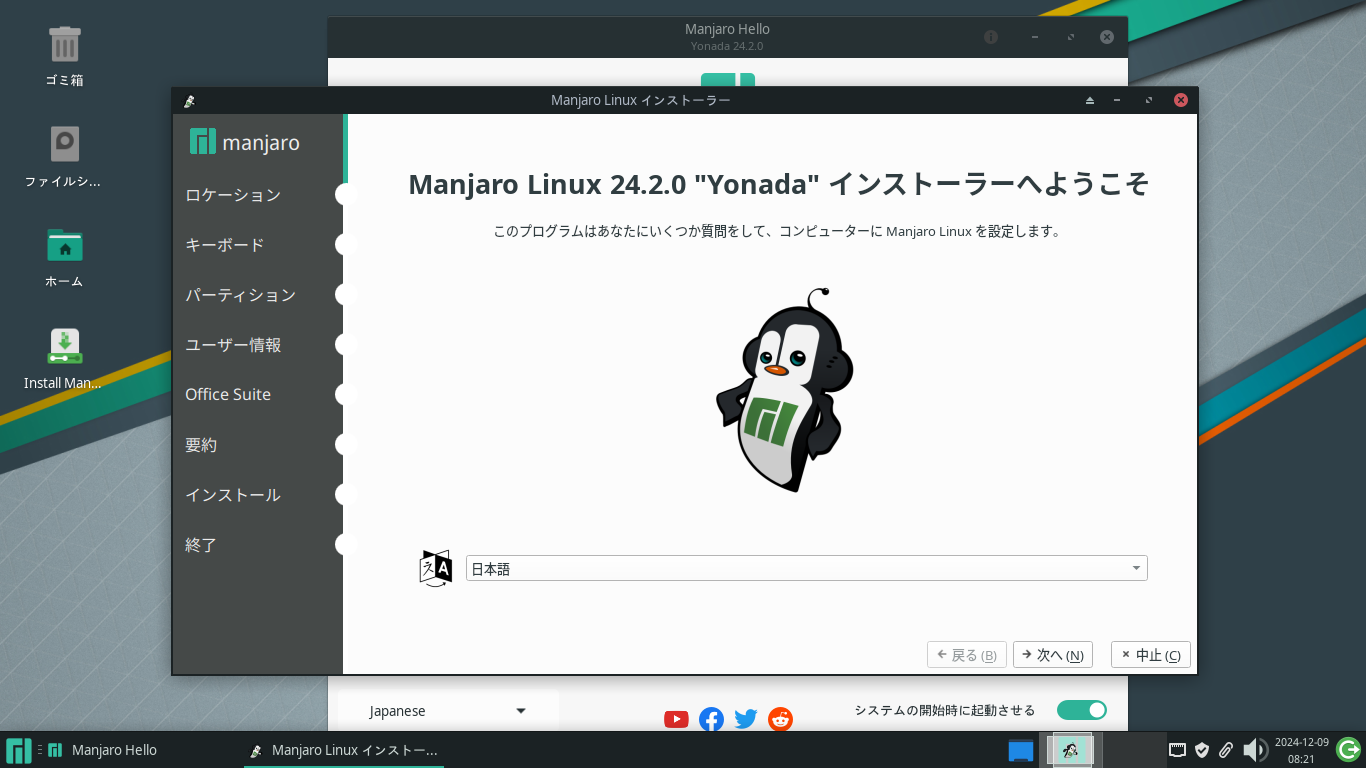Click the Facebook icon in Manjaro Hello

[x=711, y=719]
